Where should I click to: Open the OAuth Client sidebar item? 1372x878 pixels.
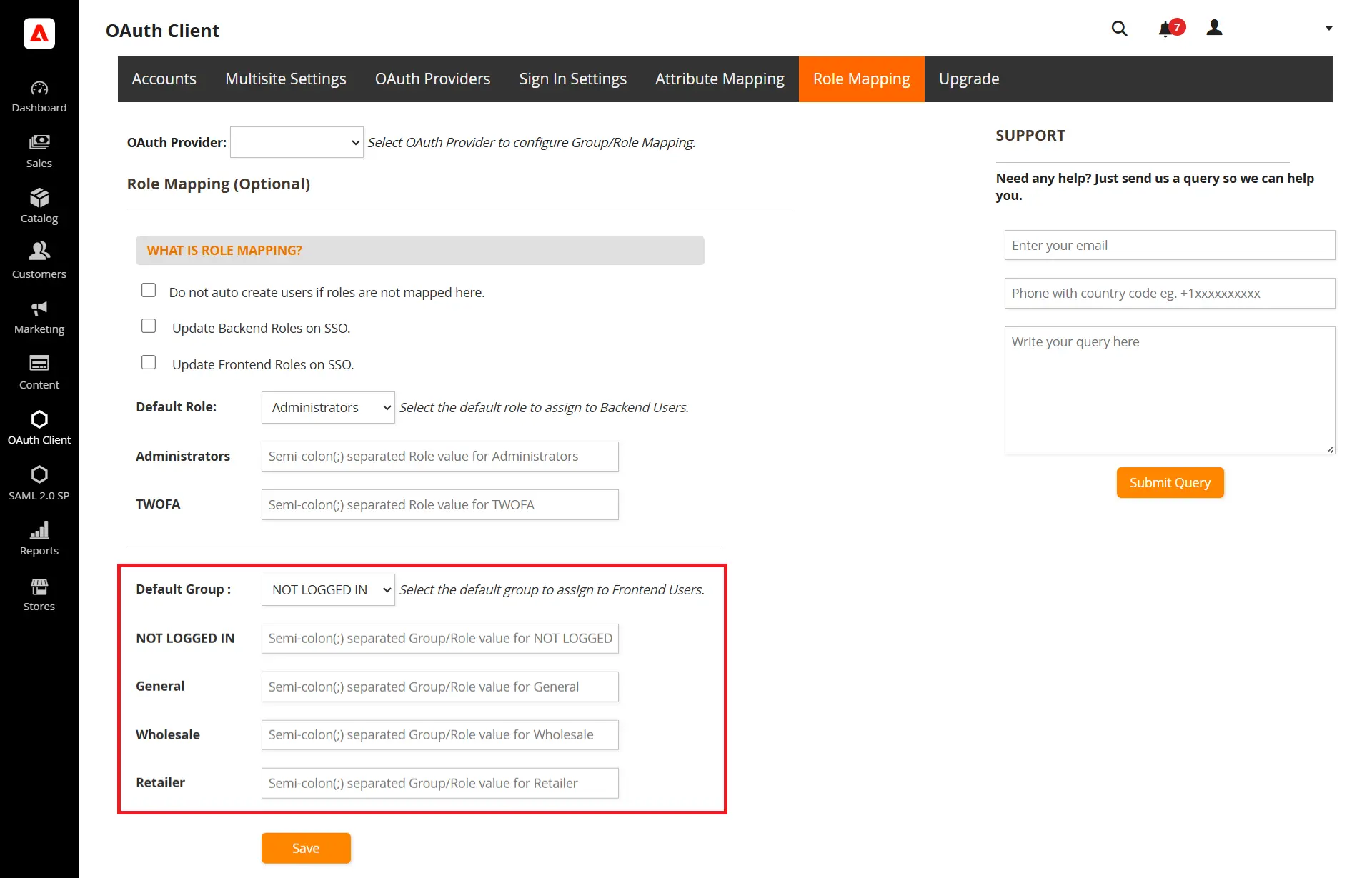click(39, 429)
